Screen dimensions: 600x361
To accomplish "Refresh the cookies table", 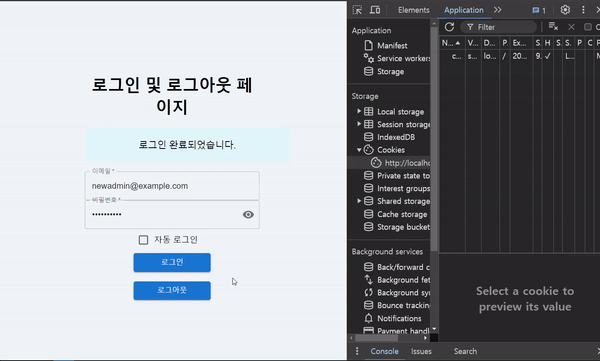I will [x=449, y=27].
